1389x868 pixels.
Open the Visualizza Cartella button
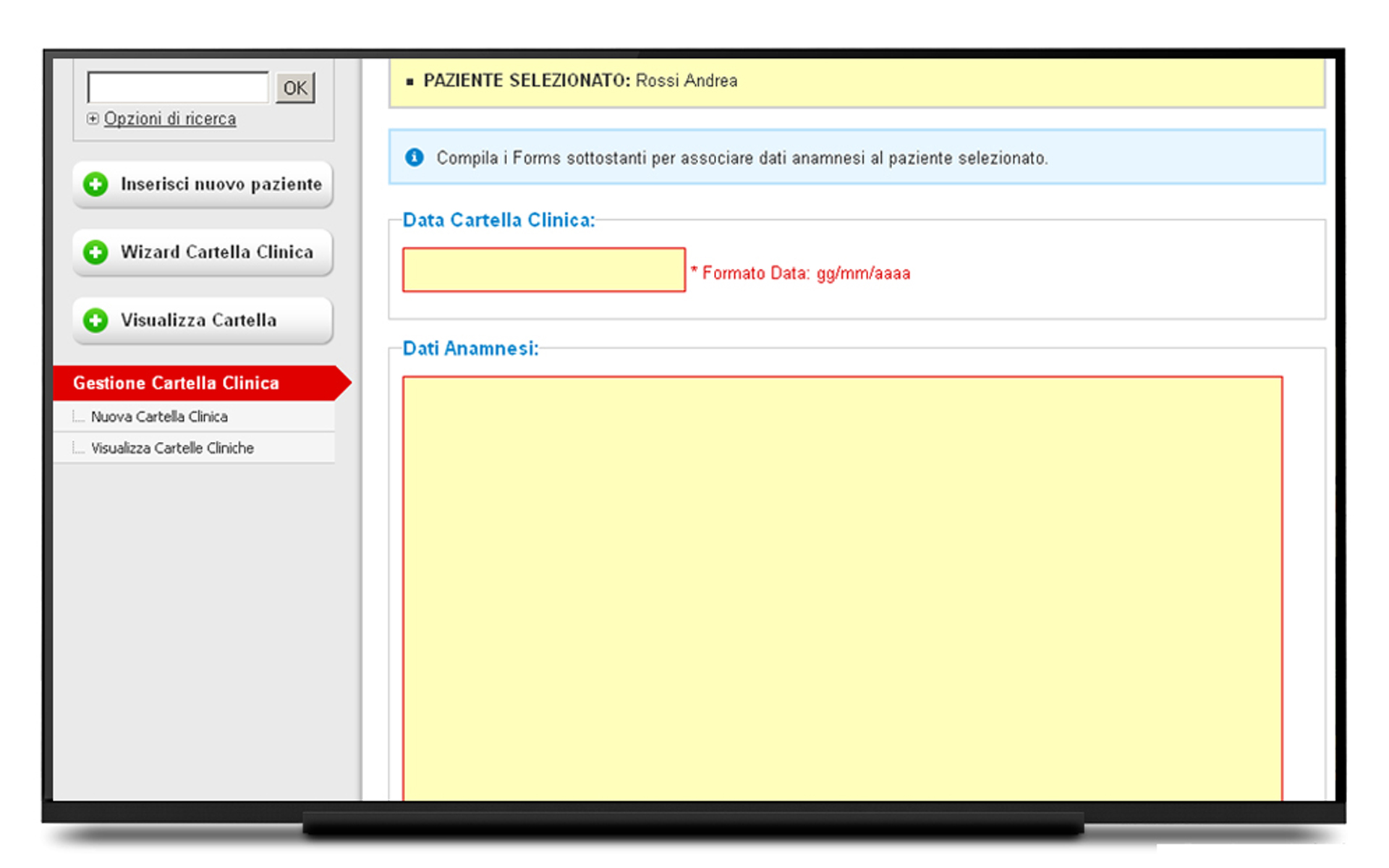click(x=198, y=320)
